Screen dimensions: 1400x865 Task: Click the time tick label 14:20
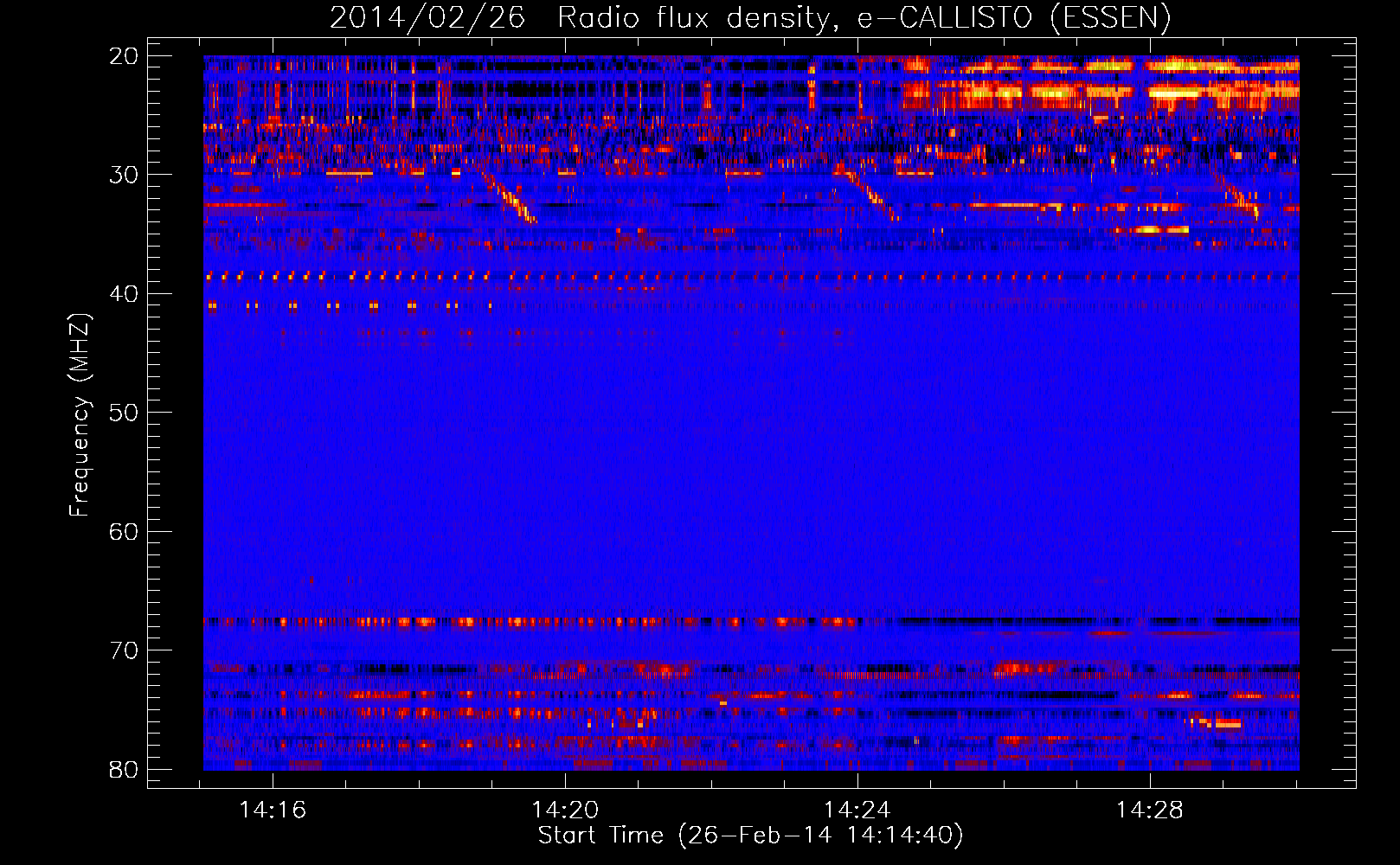click(x=565, y=810)
